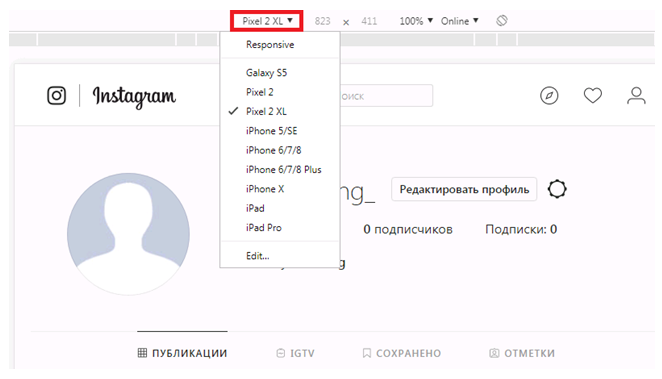The image size is (662, 379).
Task: Open the Explore compass icon
Action: tap(549, 96)
